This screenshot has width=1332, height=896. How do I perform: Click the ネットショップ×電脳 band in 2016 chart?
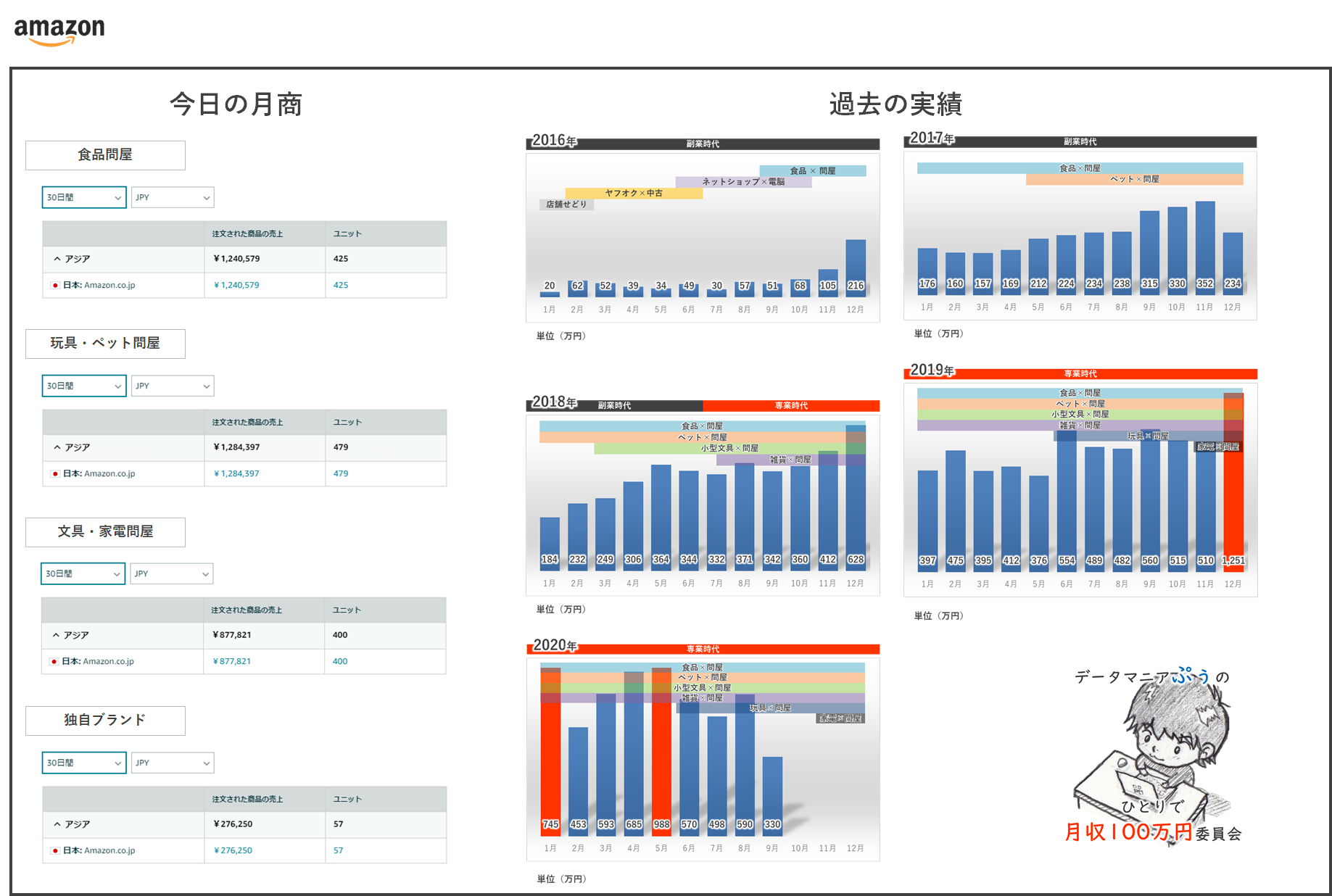743,182
